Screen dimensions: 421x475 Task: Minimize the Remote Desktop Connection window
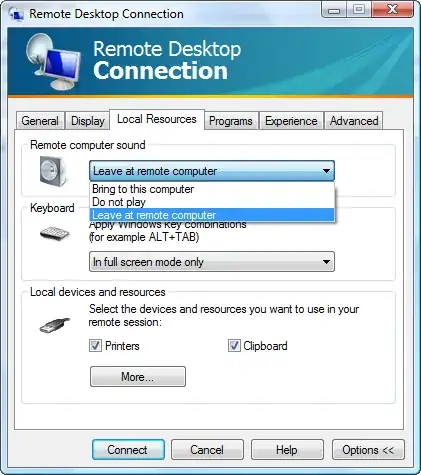click(334, 10)
